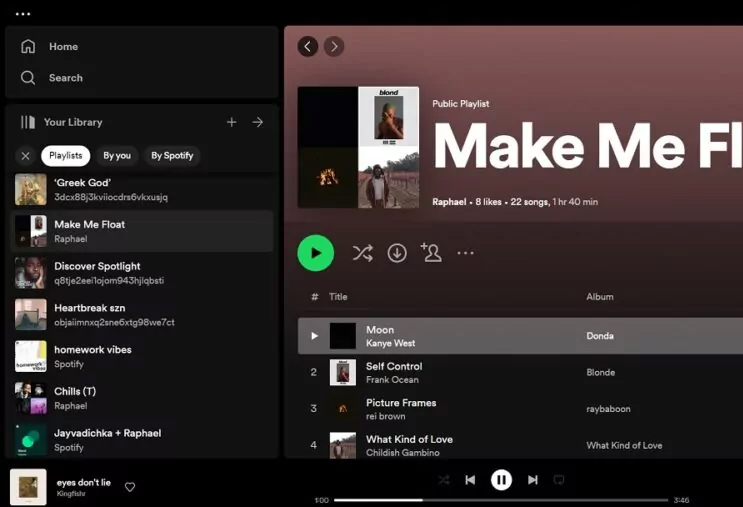Create playlist with plus icon
This screenshot has height=507, width=743.
click(x=231, y=122)
